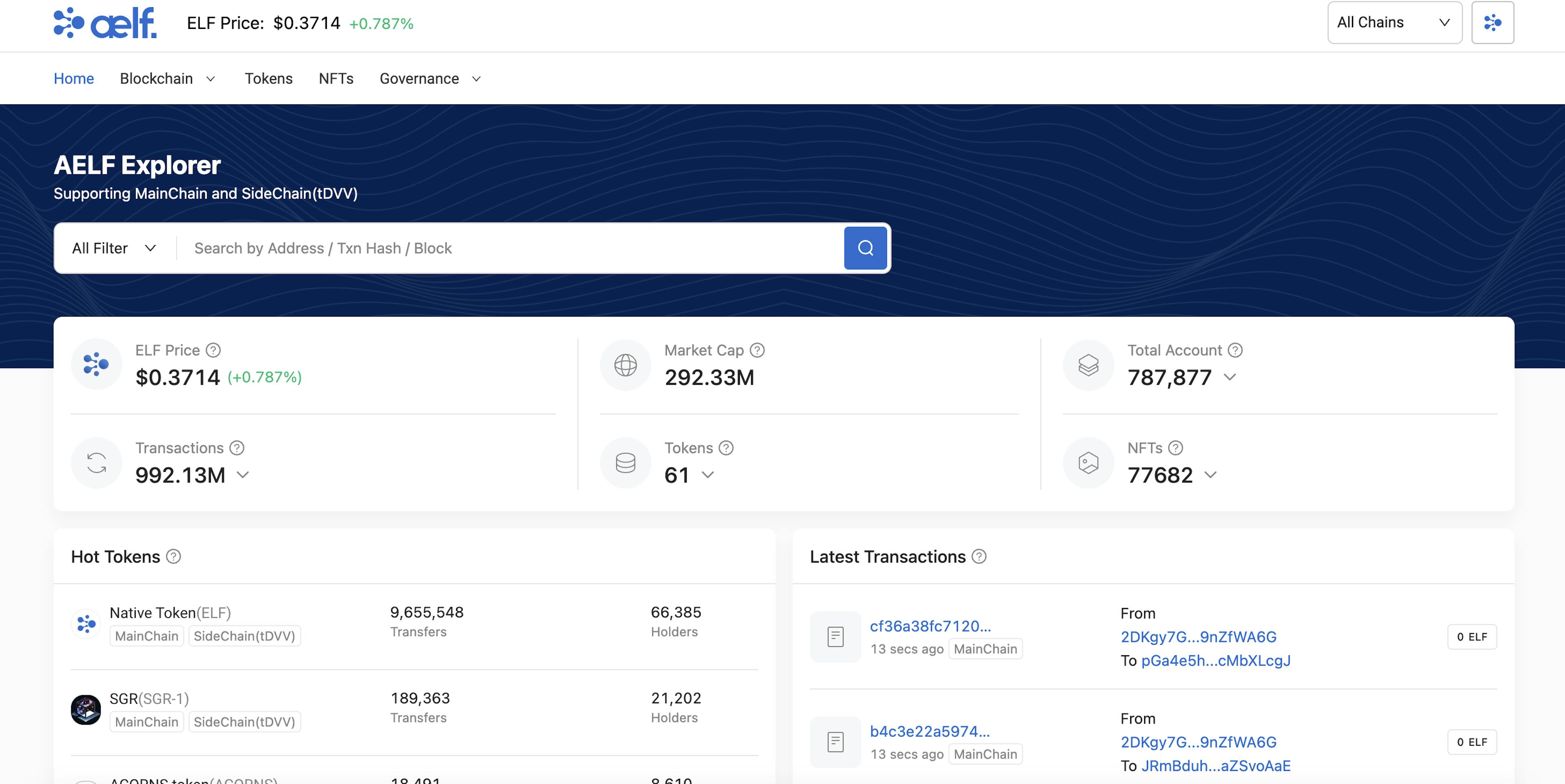Image resolution: width=1565 pixels, height=784 pixels.
Task: Click the 189,363 Transfers value
Action: tap(420, 698)
